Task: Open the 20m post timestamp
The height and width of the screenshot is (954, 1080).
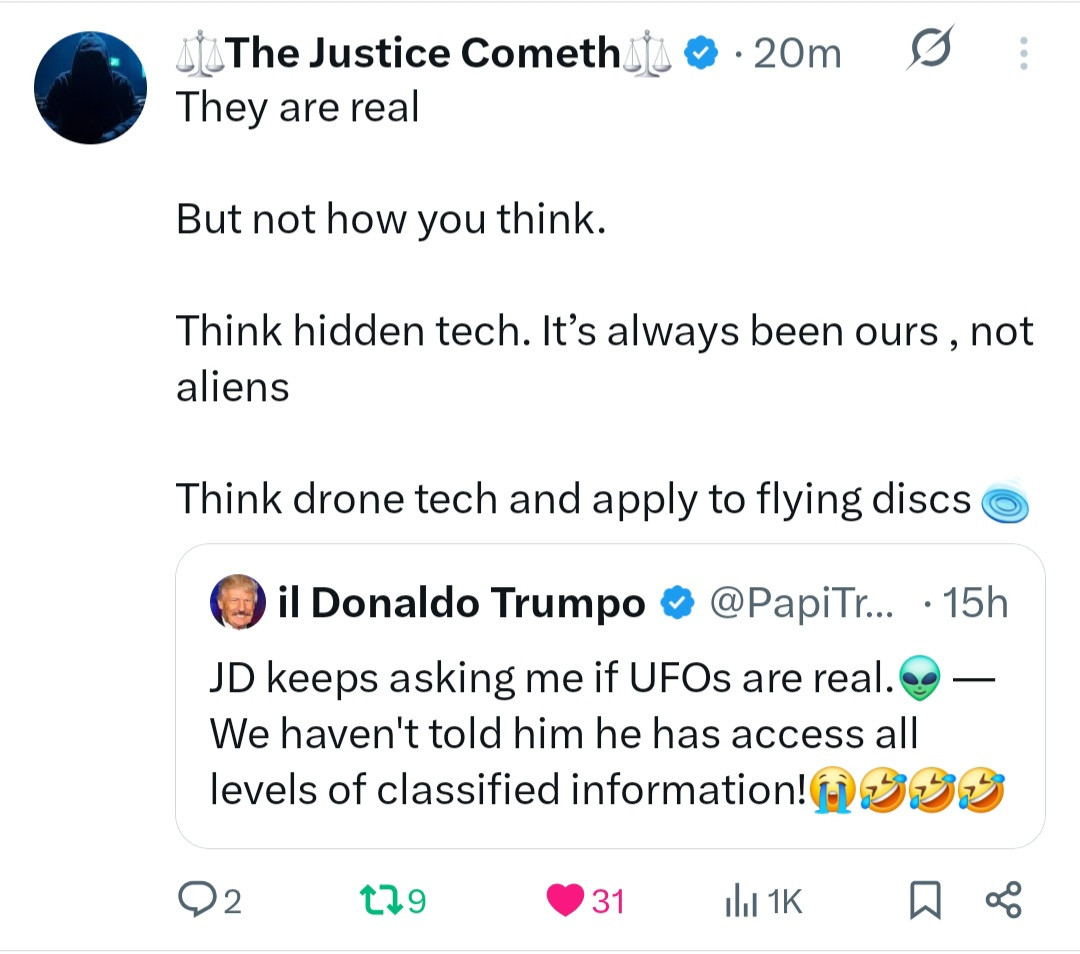Action: pyautogui.click(x=797, y=53)
